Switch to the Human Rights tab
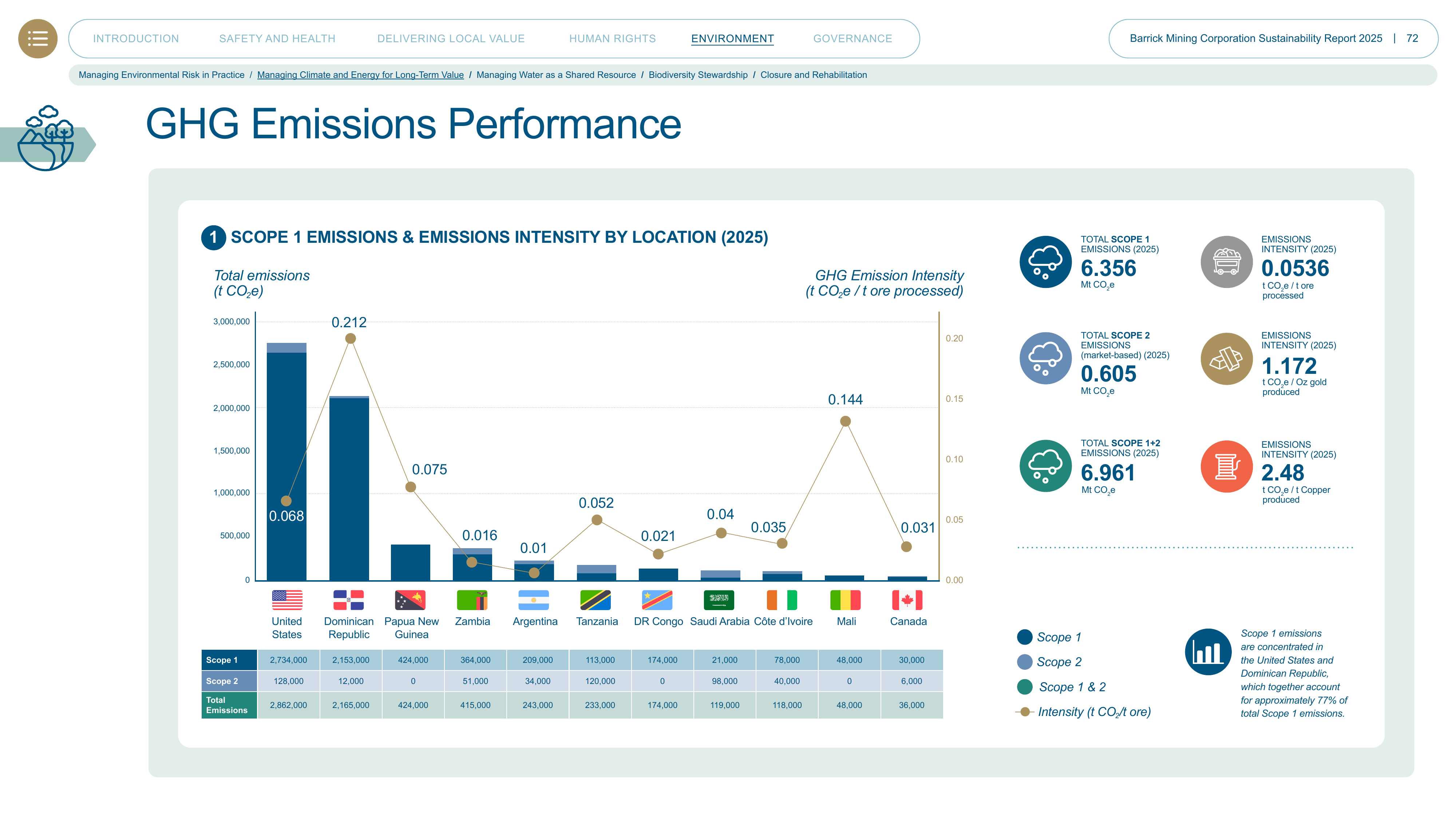 pos(612,39)
